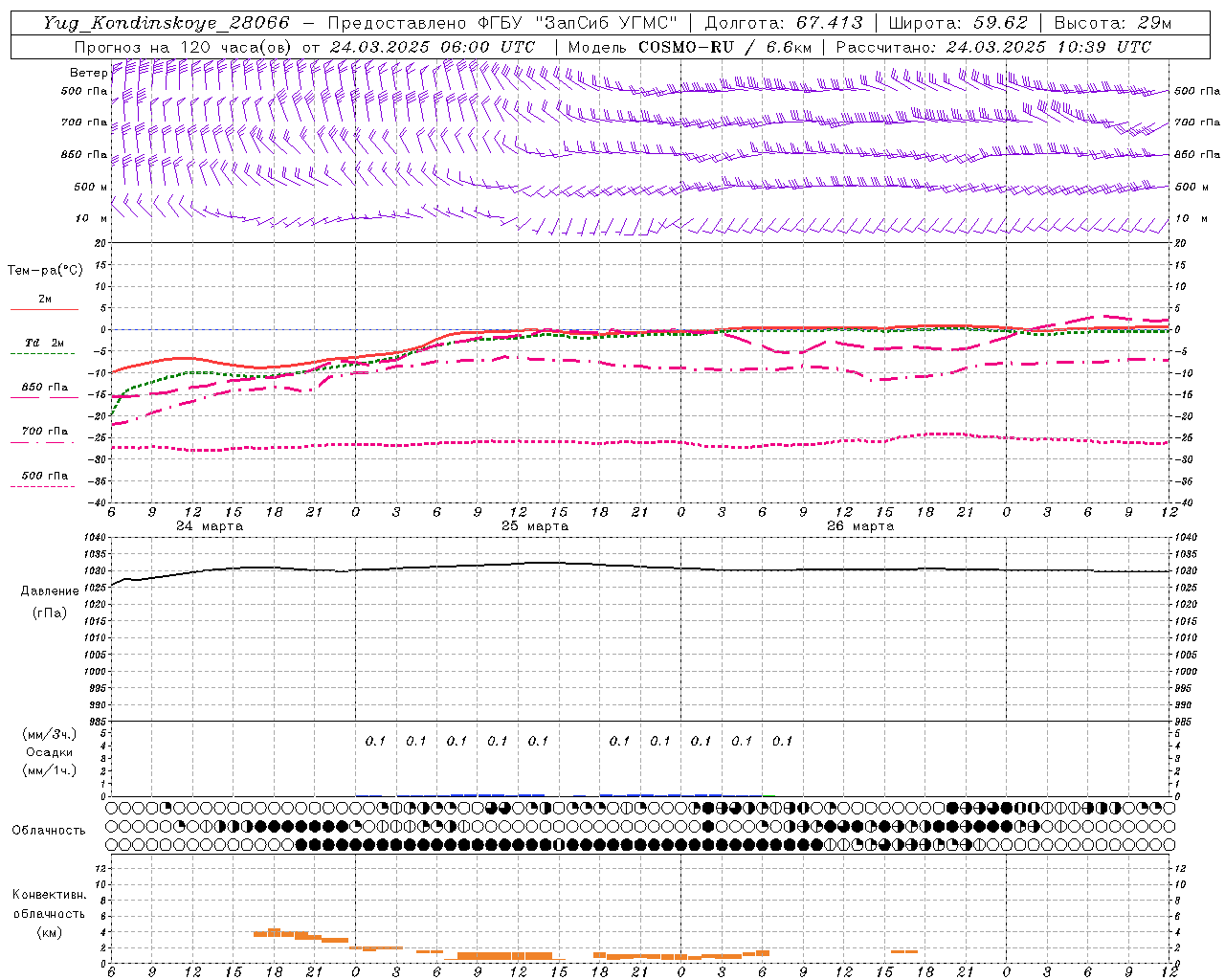Click the right-axis 850 гПа wind level label
The image size is (1225, 980).
[x=1197, y=154]
